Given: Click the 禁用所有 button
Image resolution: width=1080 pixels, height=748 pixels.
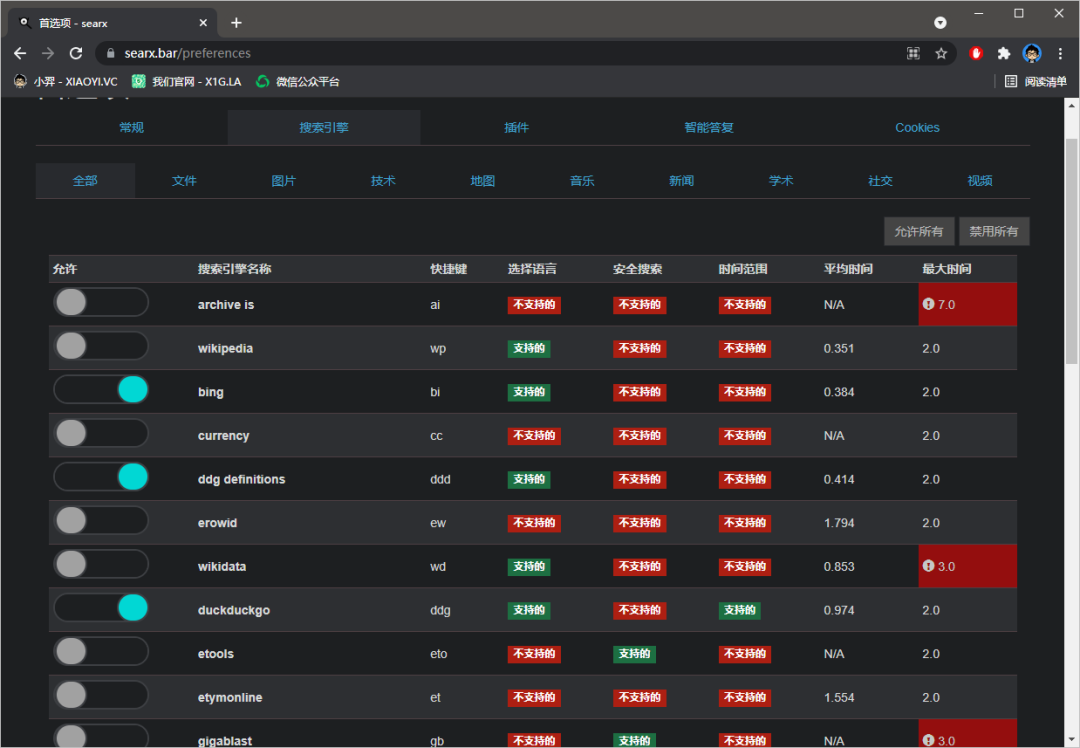Looking at the screenshot, I should (x=994, y=231).
